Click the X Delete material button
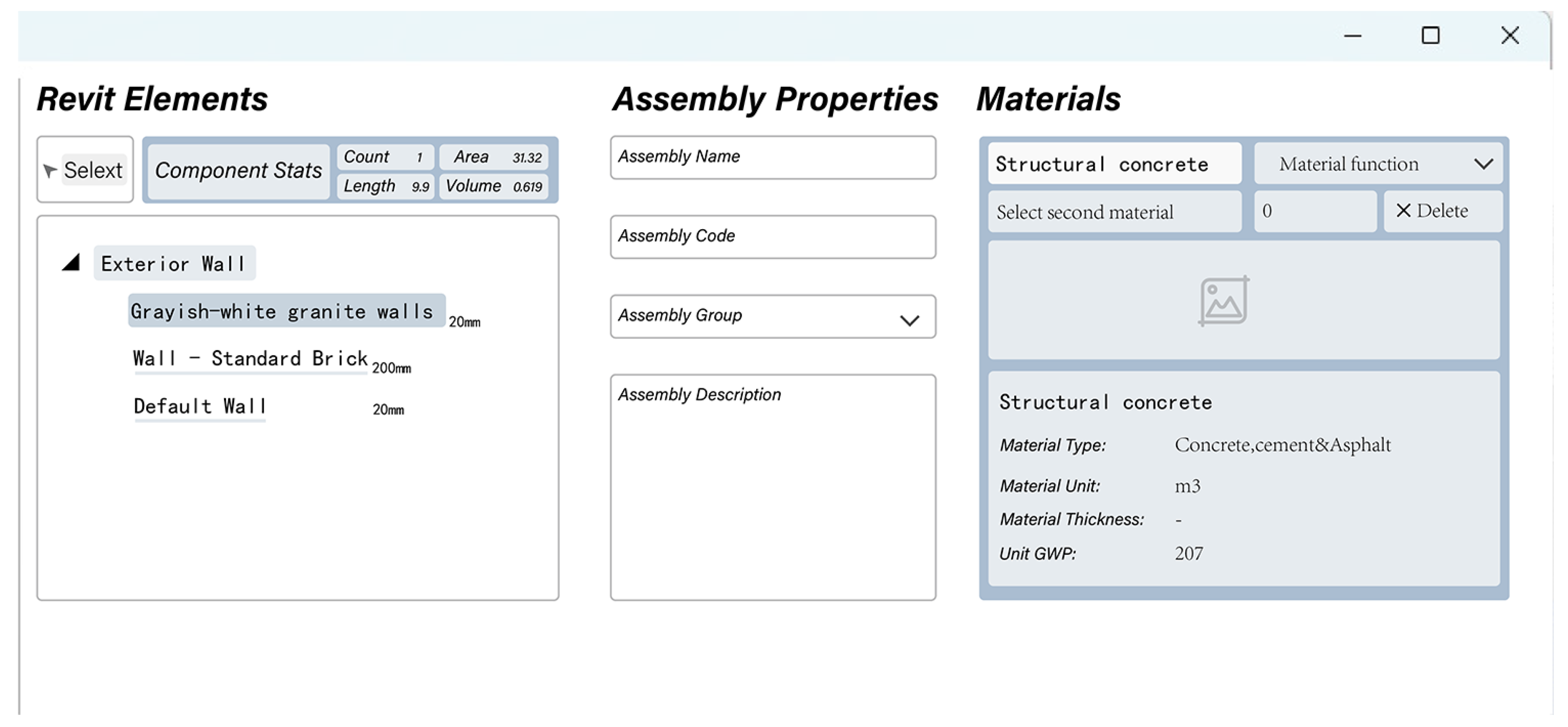Viewport: 1568px width, 727px height. pos(1442,211)
